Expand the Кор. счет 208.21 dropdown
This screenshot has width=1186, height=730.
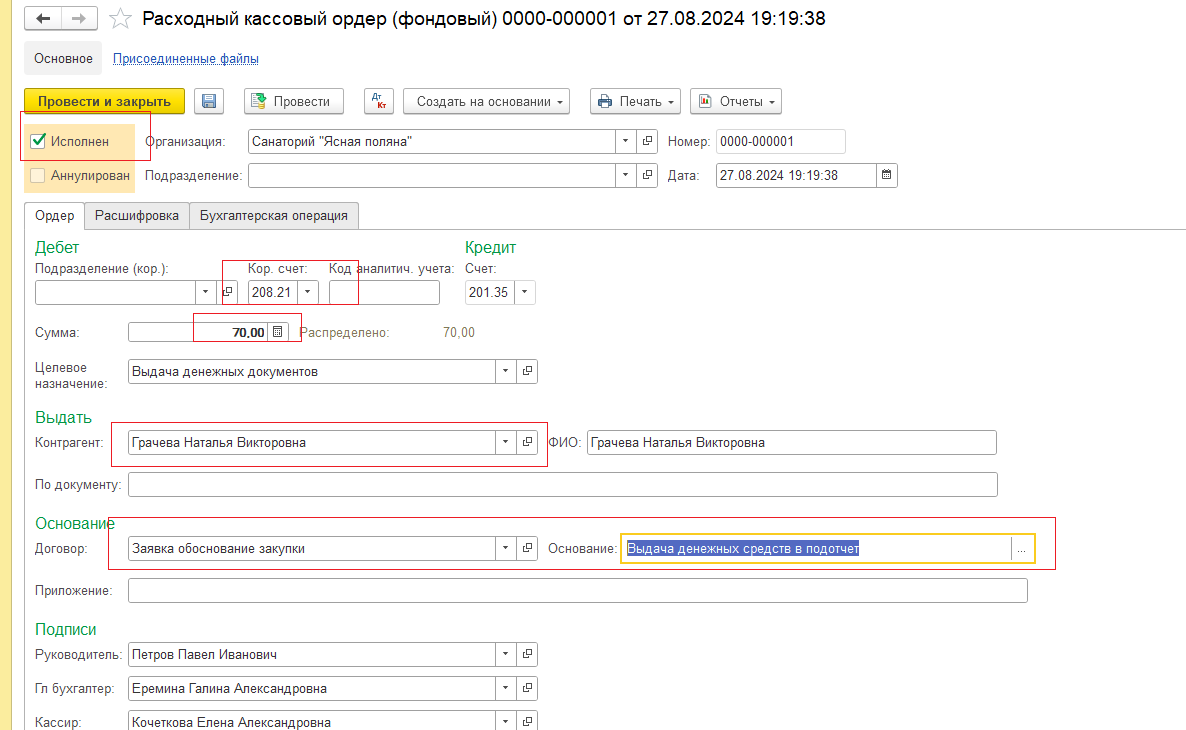308,292
